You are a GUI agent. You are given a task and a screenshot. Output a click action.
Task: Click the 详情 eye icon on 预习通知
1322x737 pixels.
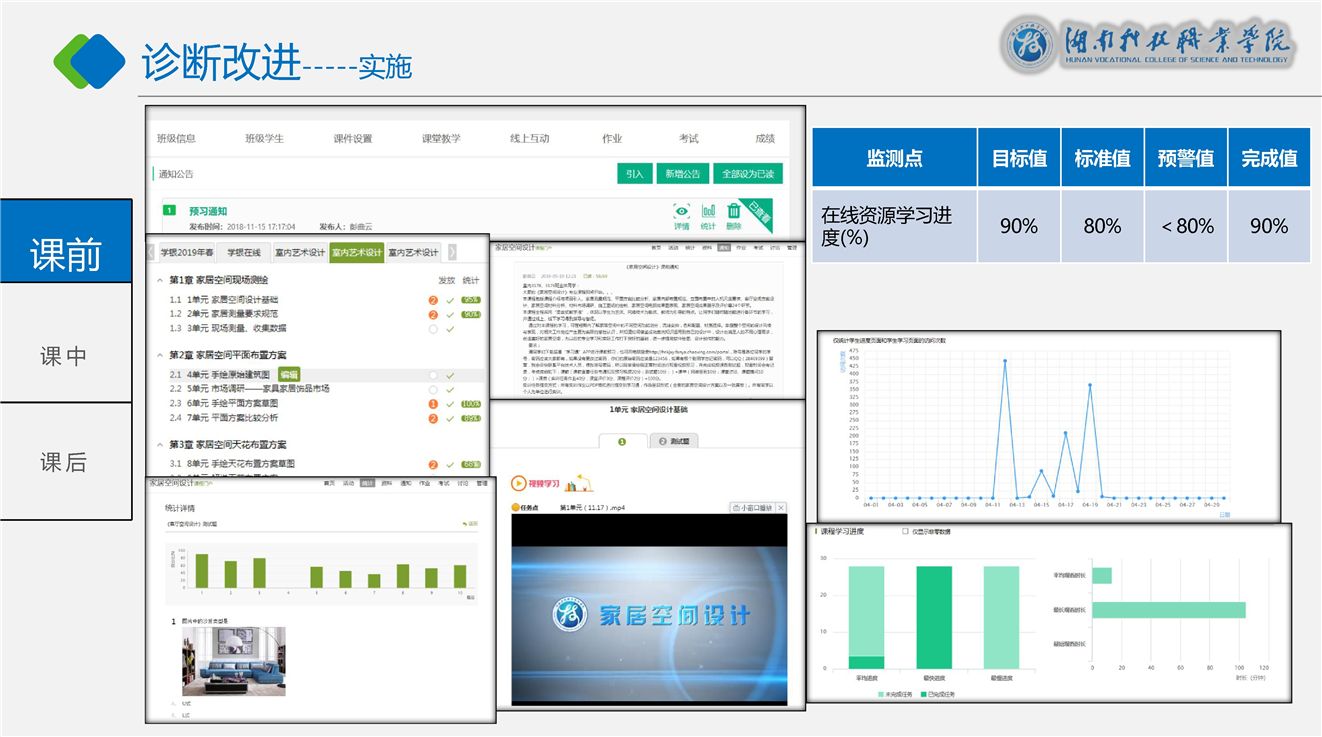pyautogui.click(x=681, y=212)
